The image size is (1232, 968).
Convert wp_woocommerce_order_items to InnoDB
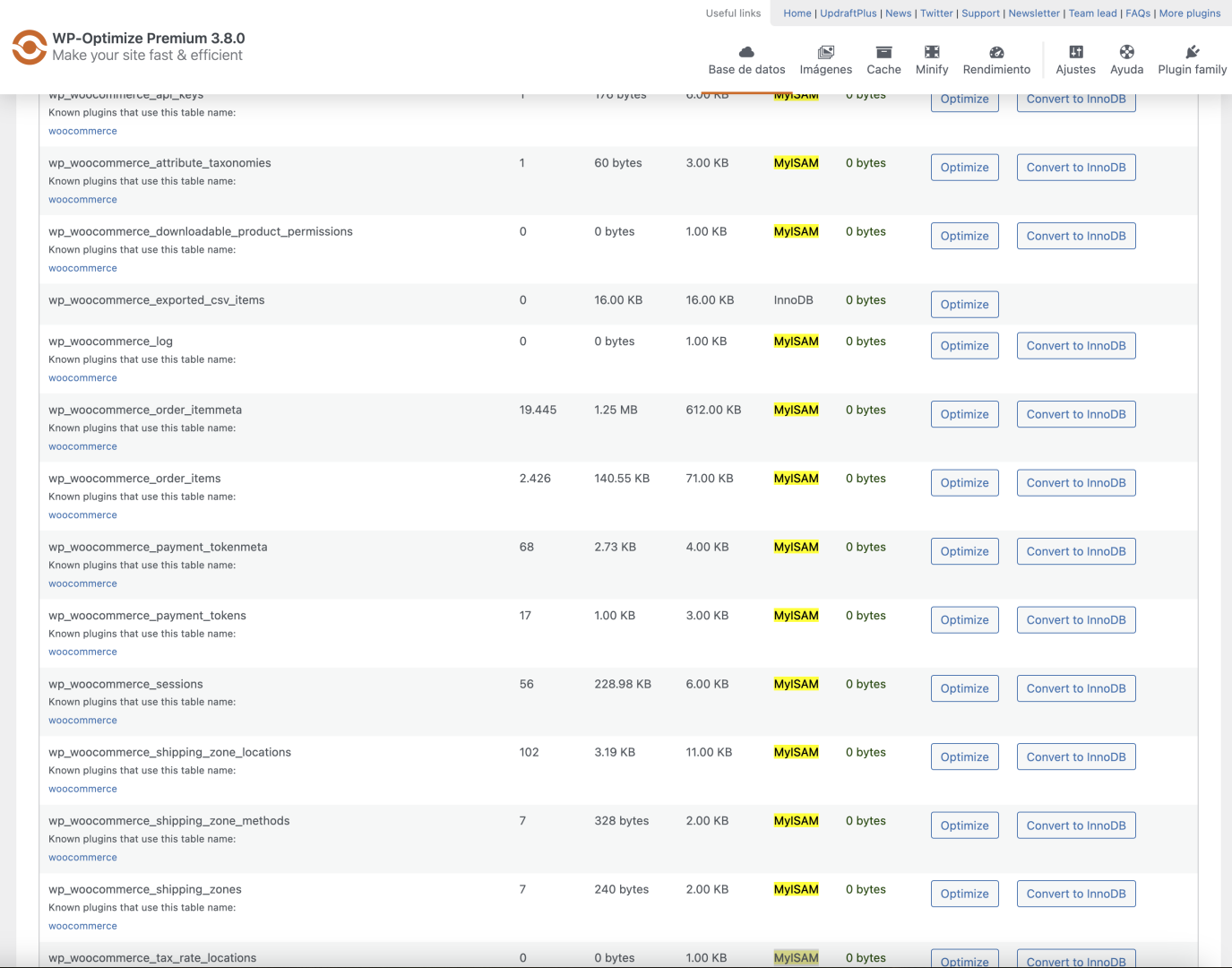[1076, 483]
